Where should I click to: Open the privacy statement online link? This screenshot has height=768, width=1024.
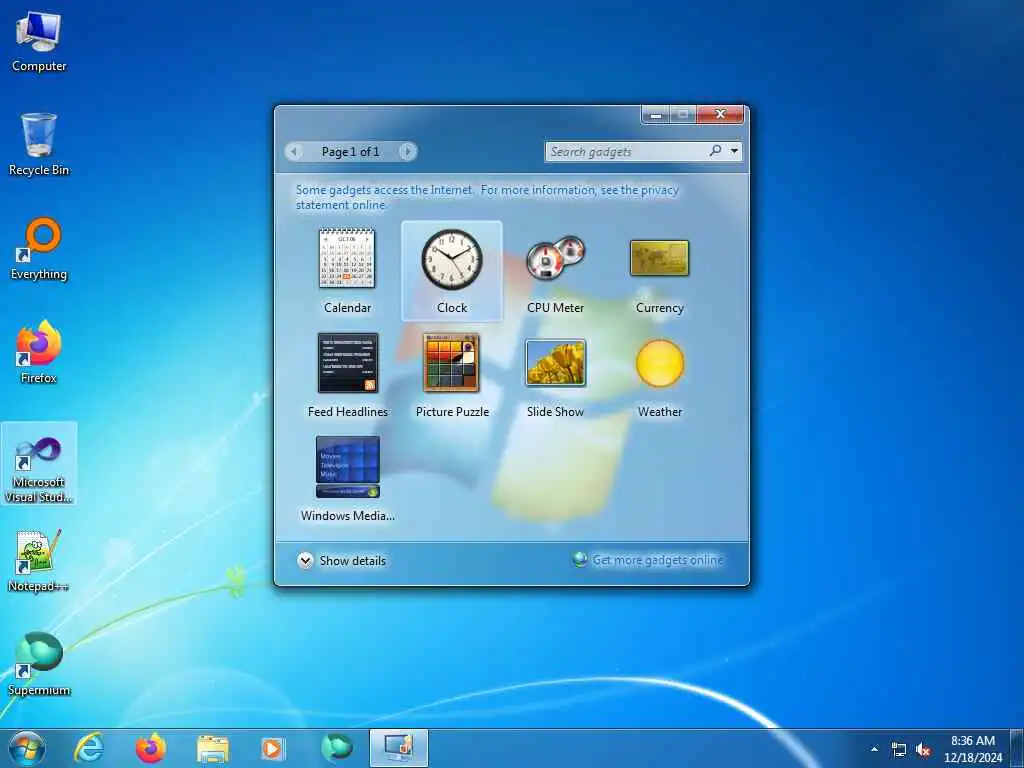(487, 197)
